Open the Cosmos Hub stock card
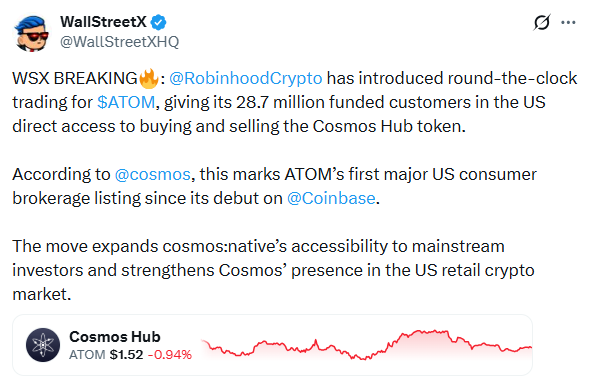This screenshot has height=379, width=589. click(272, 345)
